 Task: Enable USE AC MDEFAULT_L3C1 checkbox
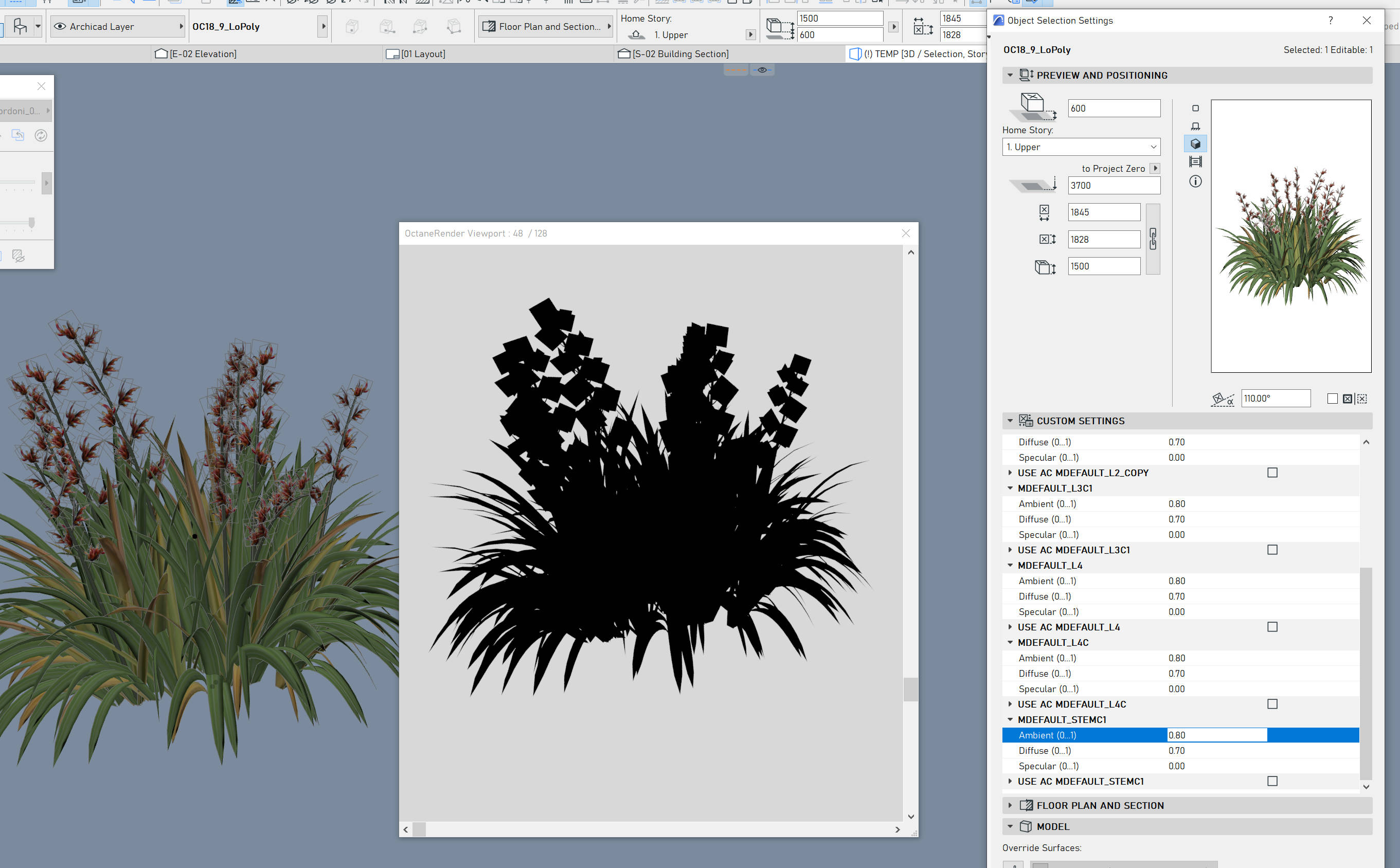click(x=1272, y=550)
